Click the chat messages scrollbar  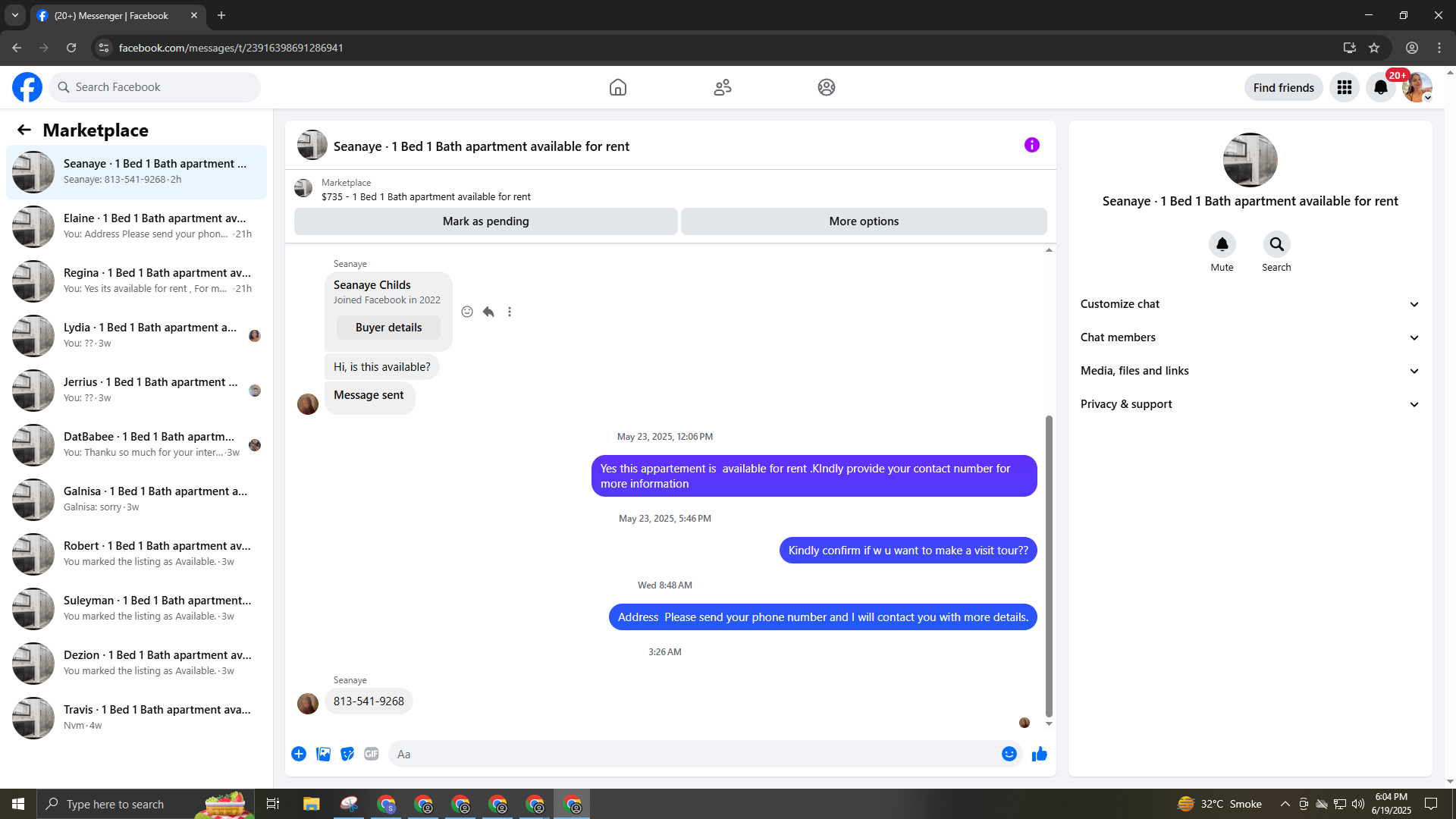coord(1050,565)
